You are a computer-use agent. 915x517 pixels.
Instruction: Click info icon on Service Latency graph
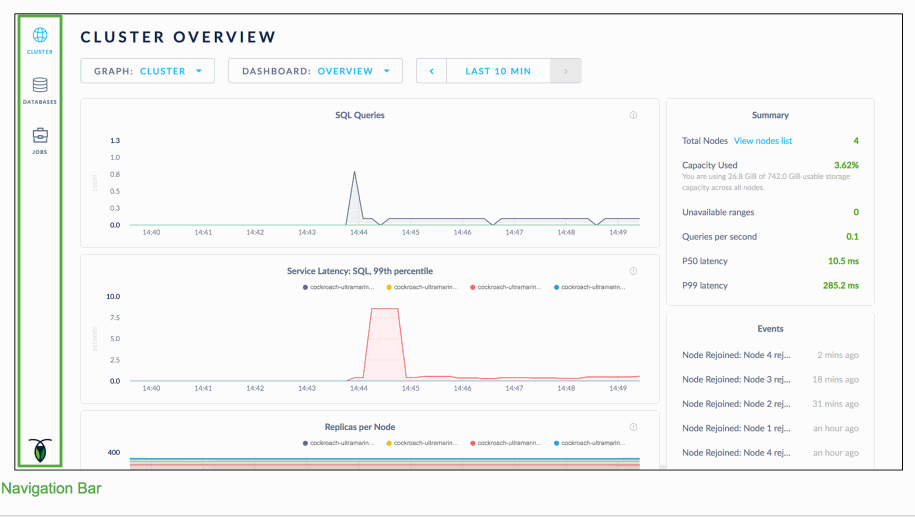coord(633,271)
